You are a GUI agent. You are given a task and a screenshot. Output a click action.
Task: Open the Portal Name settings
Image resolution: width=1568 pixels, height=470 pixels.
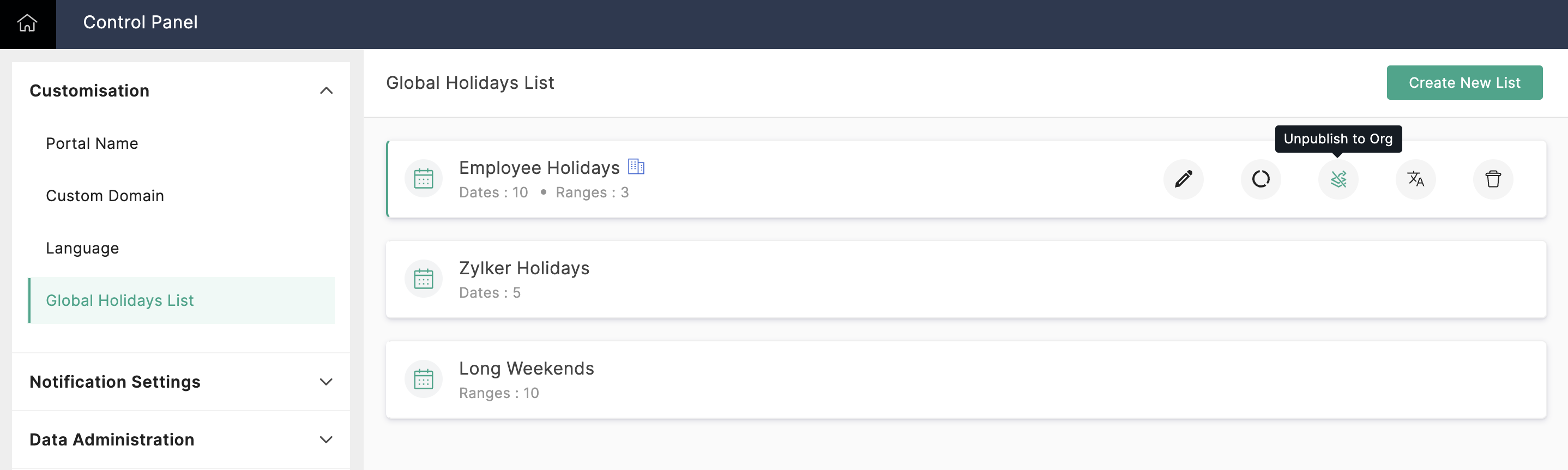[92, 144]
